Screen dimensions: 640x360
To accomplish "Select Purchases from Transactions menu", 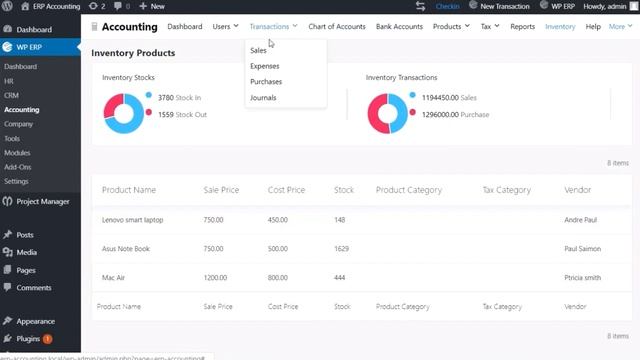I will [x=266, y=82].
